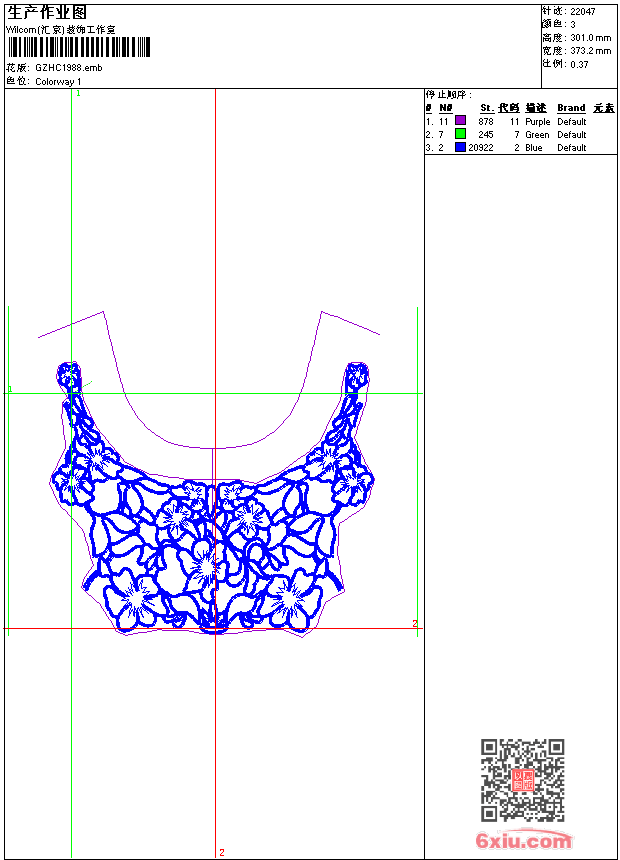Click the purple neckline outline curve

215,446
